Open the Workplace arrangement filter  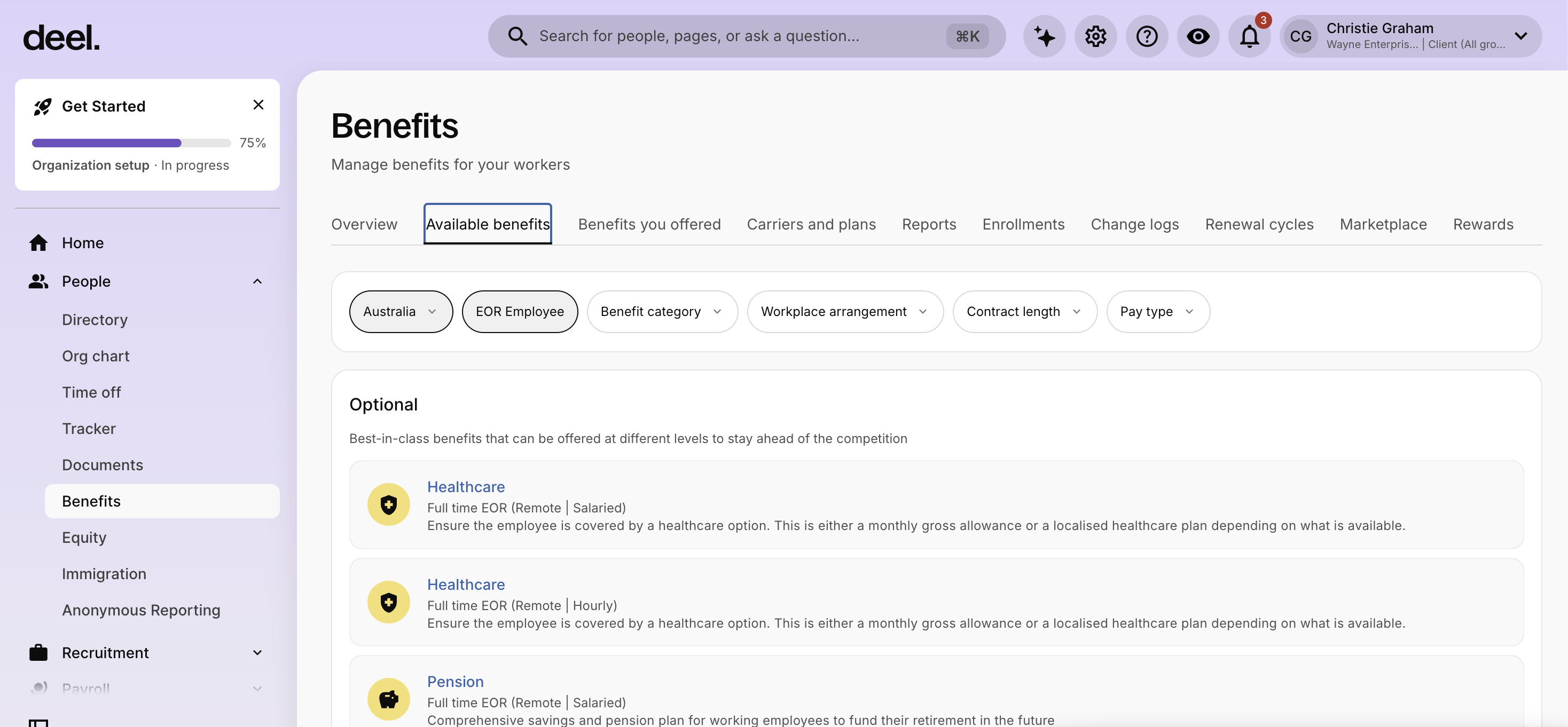(x=845, y=312)
